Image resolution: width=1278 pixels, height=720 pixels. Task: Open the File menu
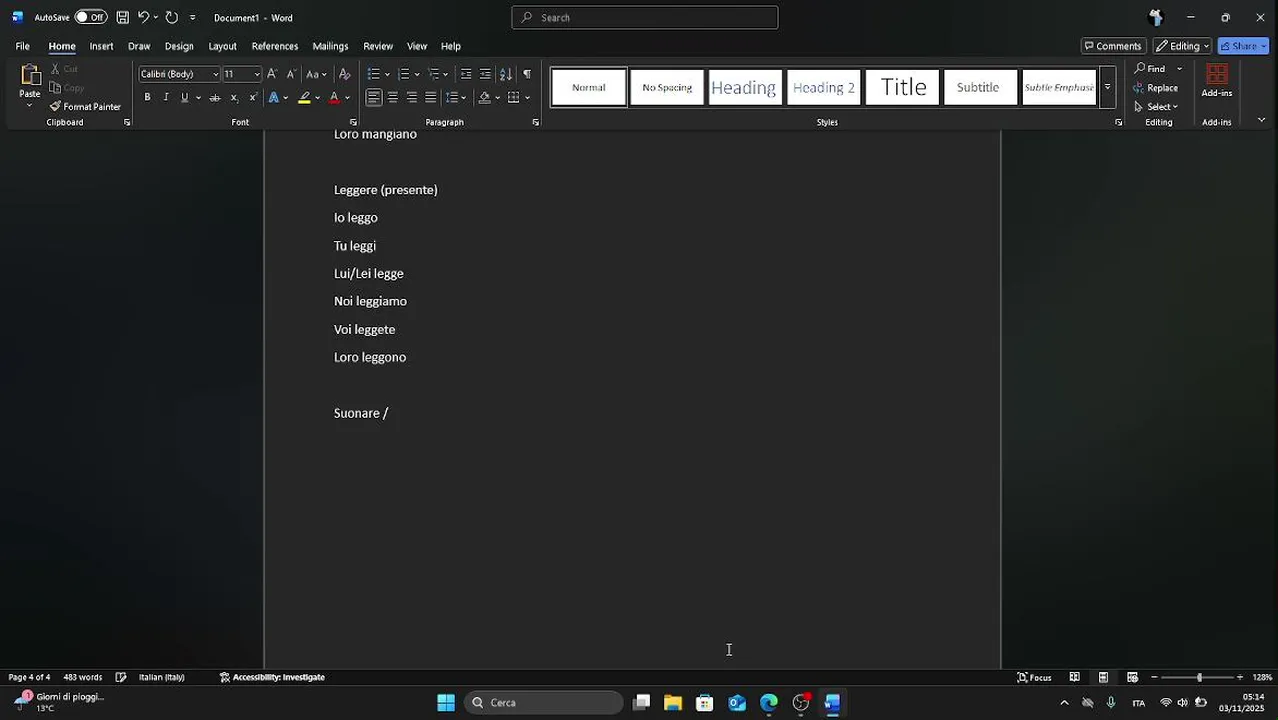pyautogui.click(x=22, y=46)
